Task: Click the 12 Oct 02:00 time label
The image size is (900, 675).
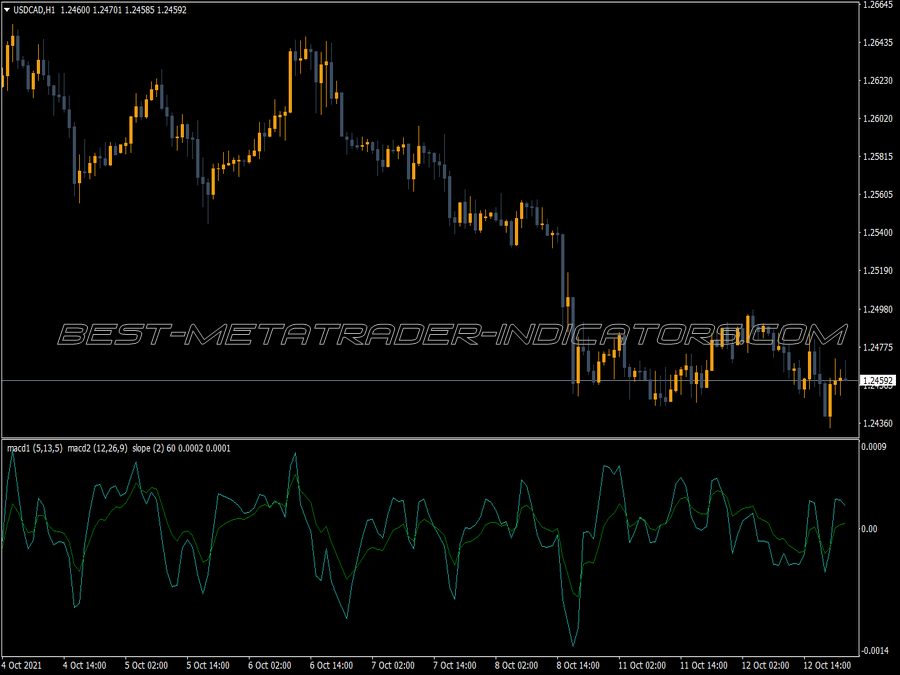Action: point(765,665)
